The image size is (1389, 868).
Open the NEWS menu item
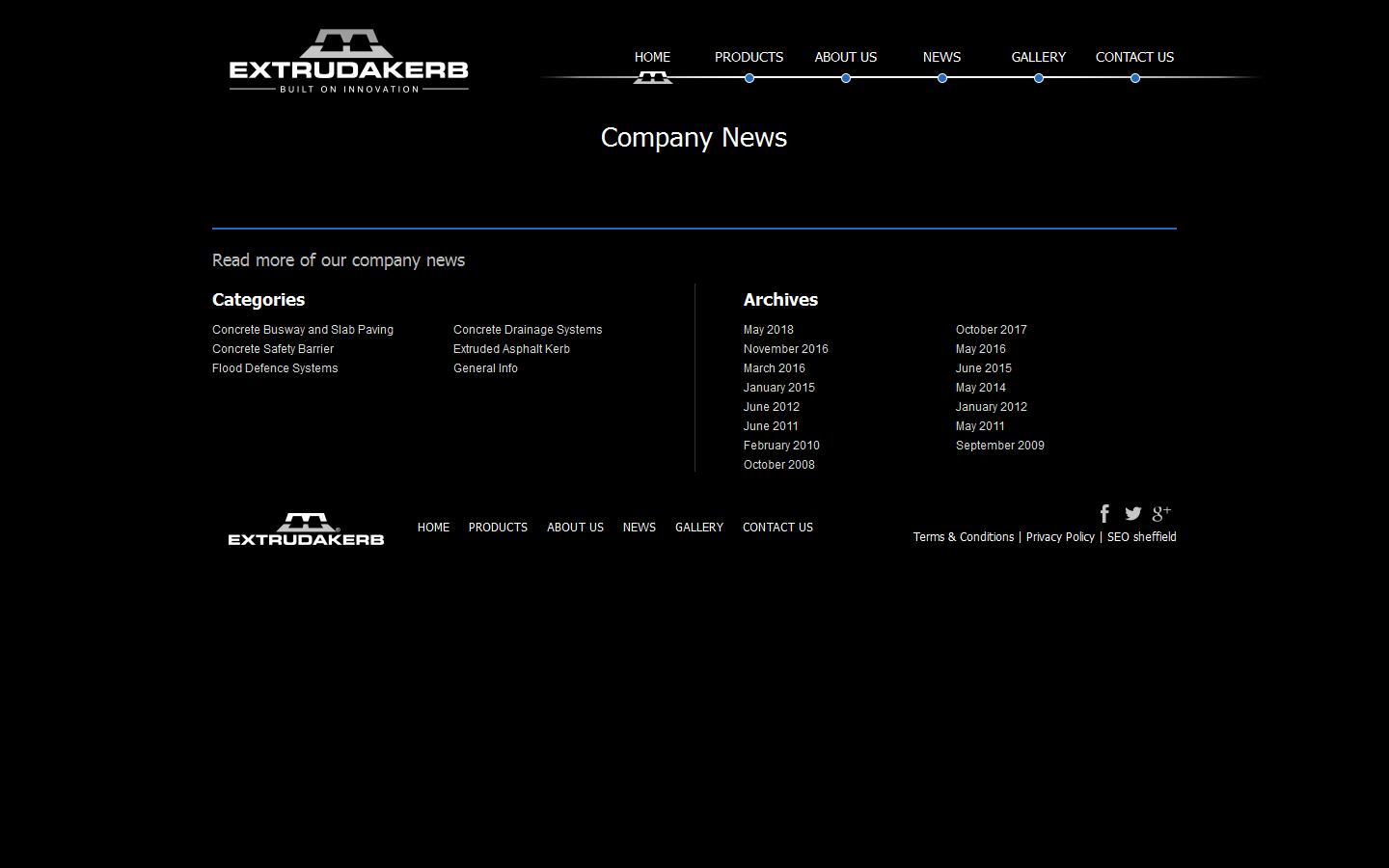coord(941,57)
